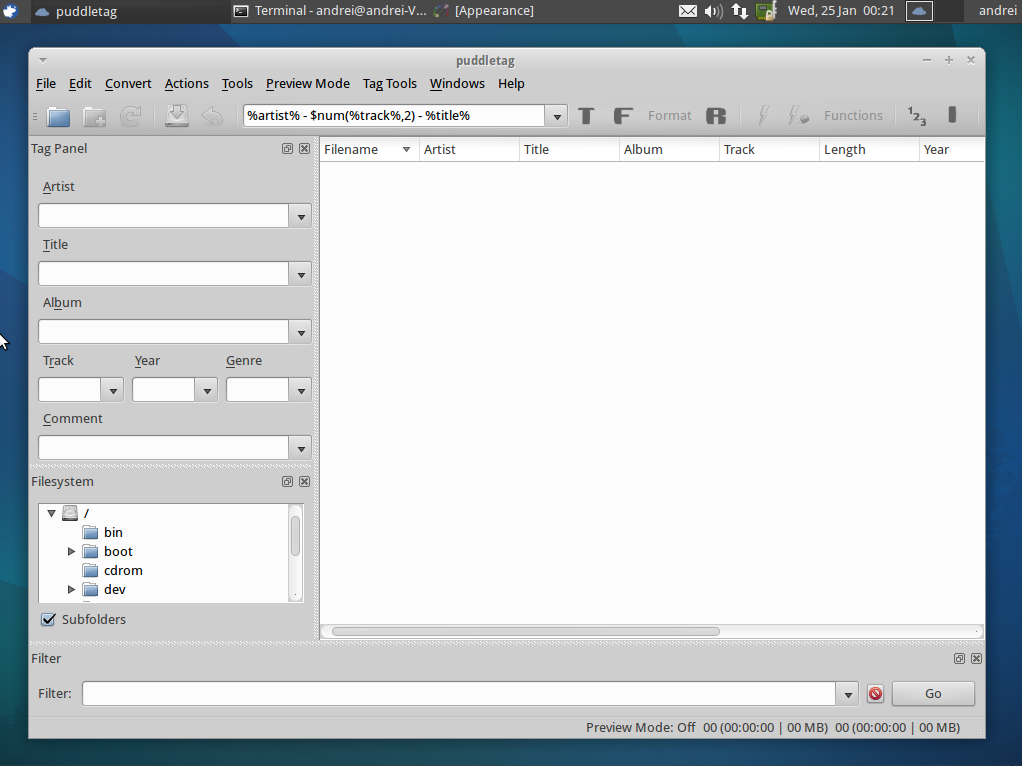Open the Tools menu
The height and width of the screenshot is (766, 1022).
[237, 83]
